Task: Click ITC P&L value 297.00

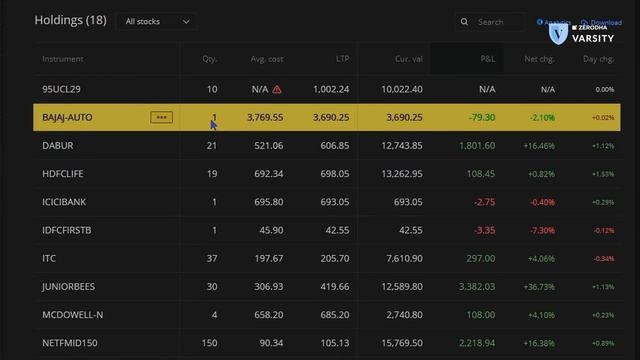Action: 481,258
